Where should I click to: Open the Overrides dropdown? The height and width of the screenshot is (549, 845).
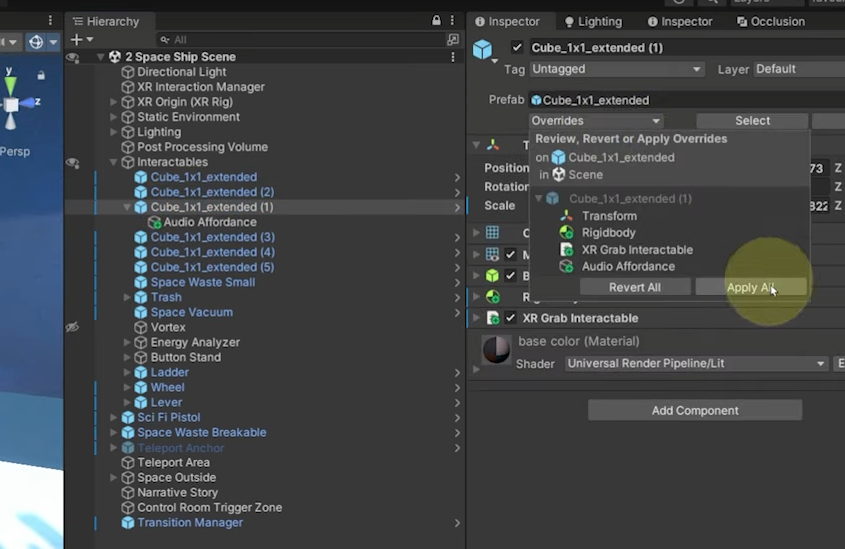pos(596,121)
